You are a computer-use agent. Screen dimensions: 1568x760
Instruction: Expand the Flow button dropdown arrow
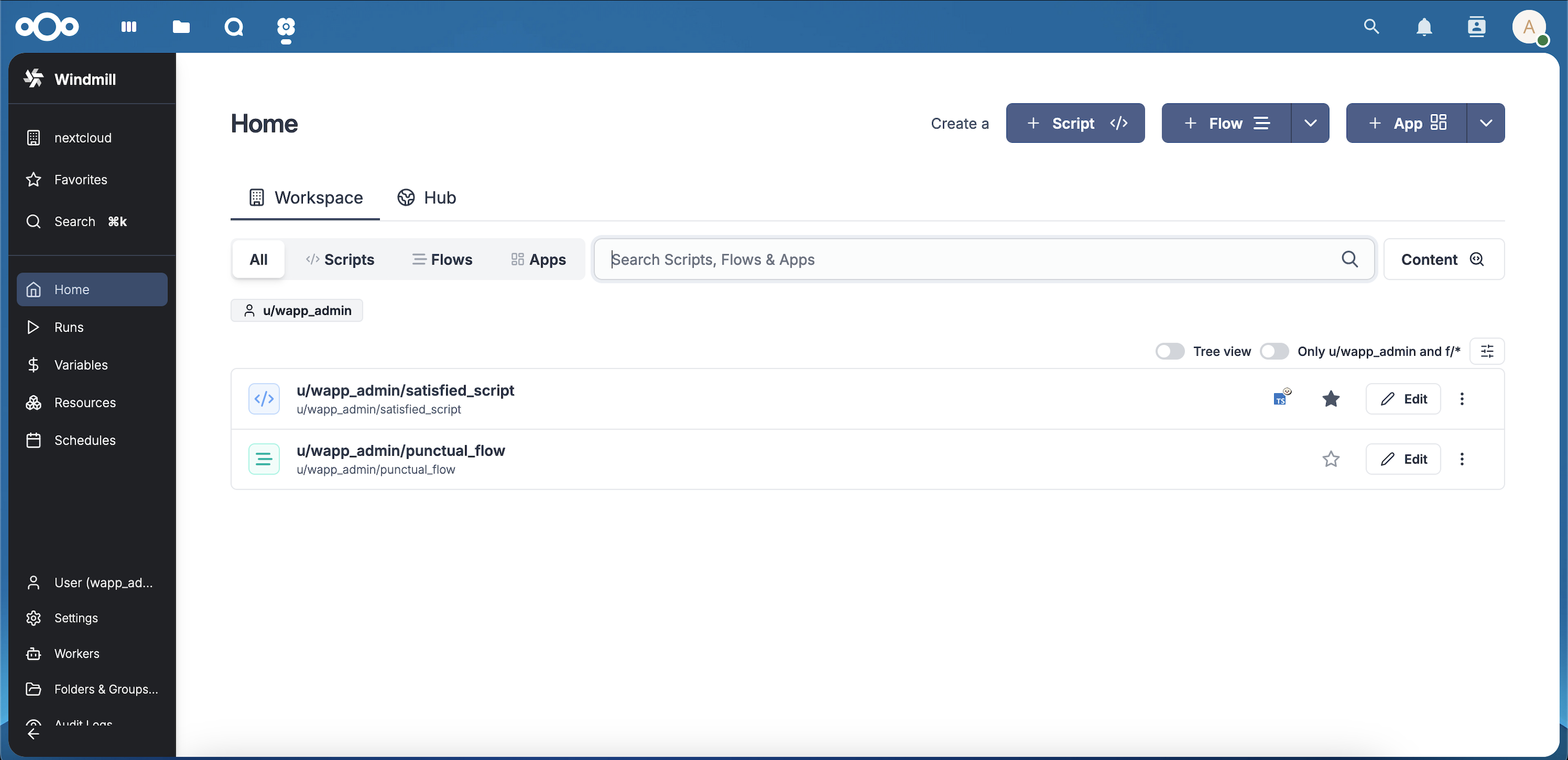tap(1310, 123)
